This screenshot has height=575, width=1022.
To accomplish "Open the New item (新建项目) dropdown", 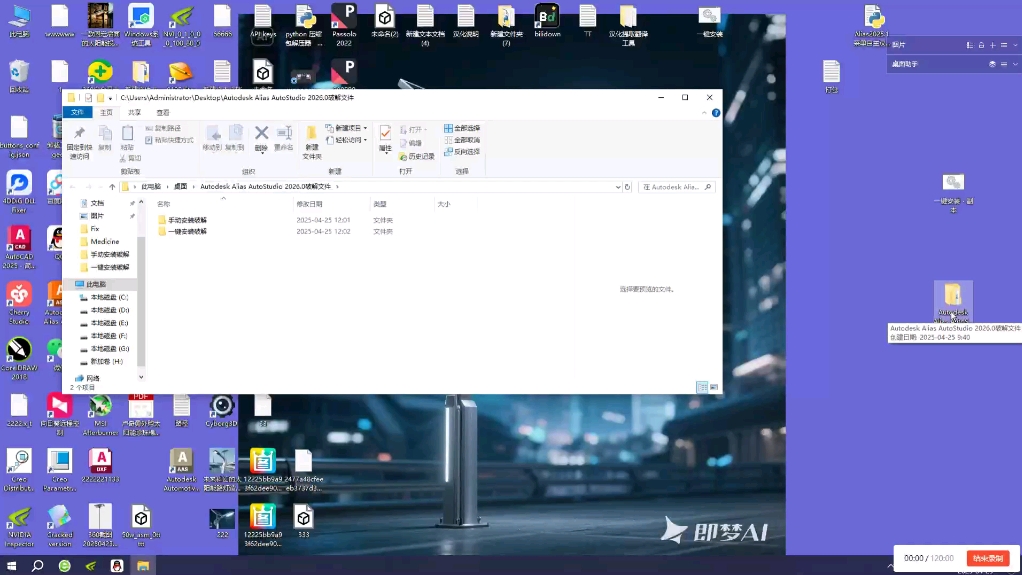I will pos(346,128).
